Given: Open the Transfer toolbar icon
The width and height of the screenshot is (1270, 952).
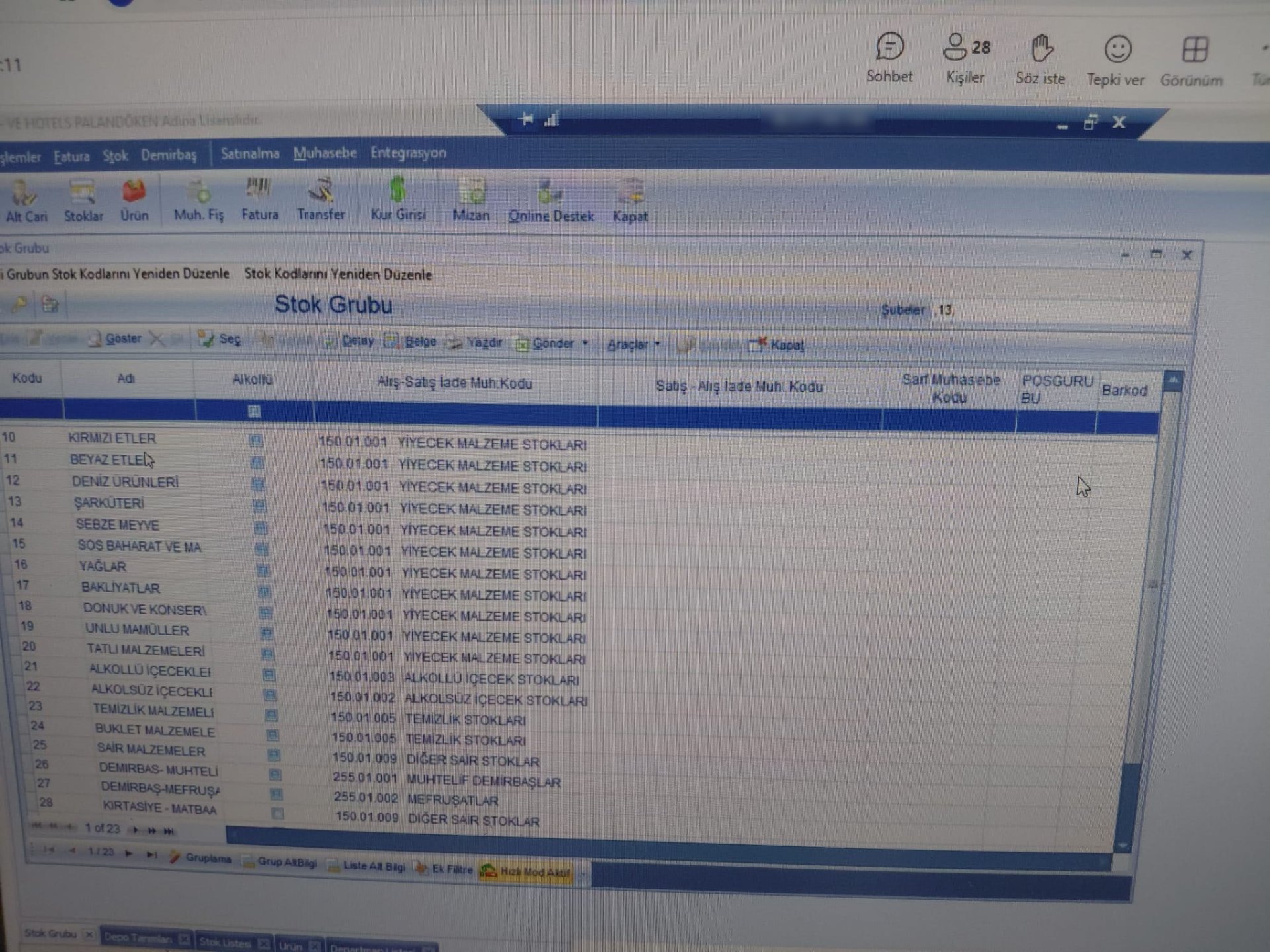Looking at the screenshot, I should (321, 199).
